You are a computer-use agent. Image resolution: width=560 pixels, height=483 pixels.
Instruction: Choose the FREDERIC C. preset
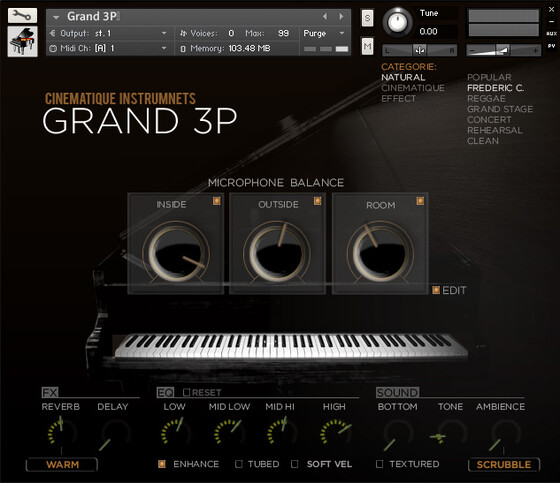coord(495,88)
